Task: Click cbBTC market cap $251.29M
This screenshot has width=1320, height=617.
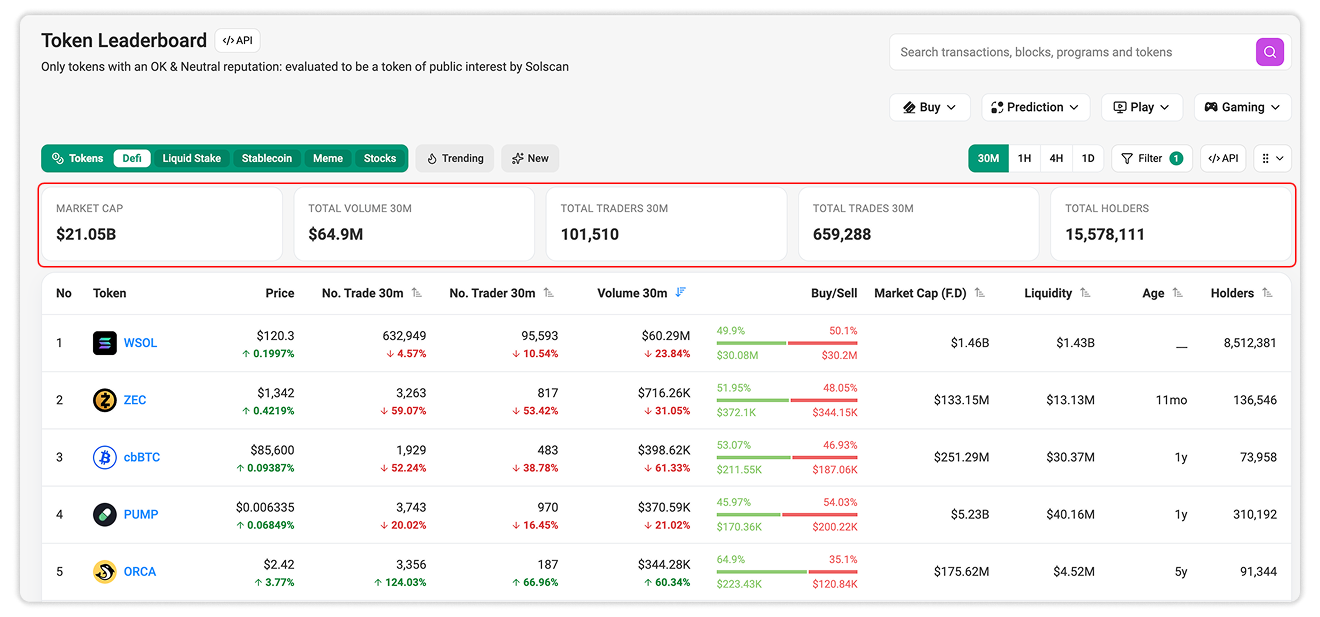Action: (x=961, y=457)
